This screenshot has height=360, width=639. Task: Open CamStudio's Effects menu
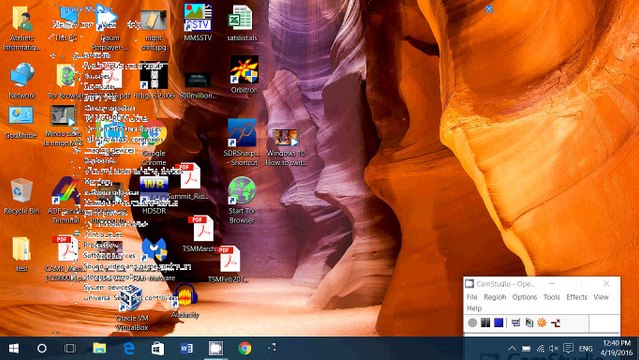(577, 297)
